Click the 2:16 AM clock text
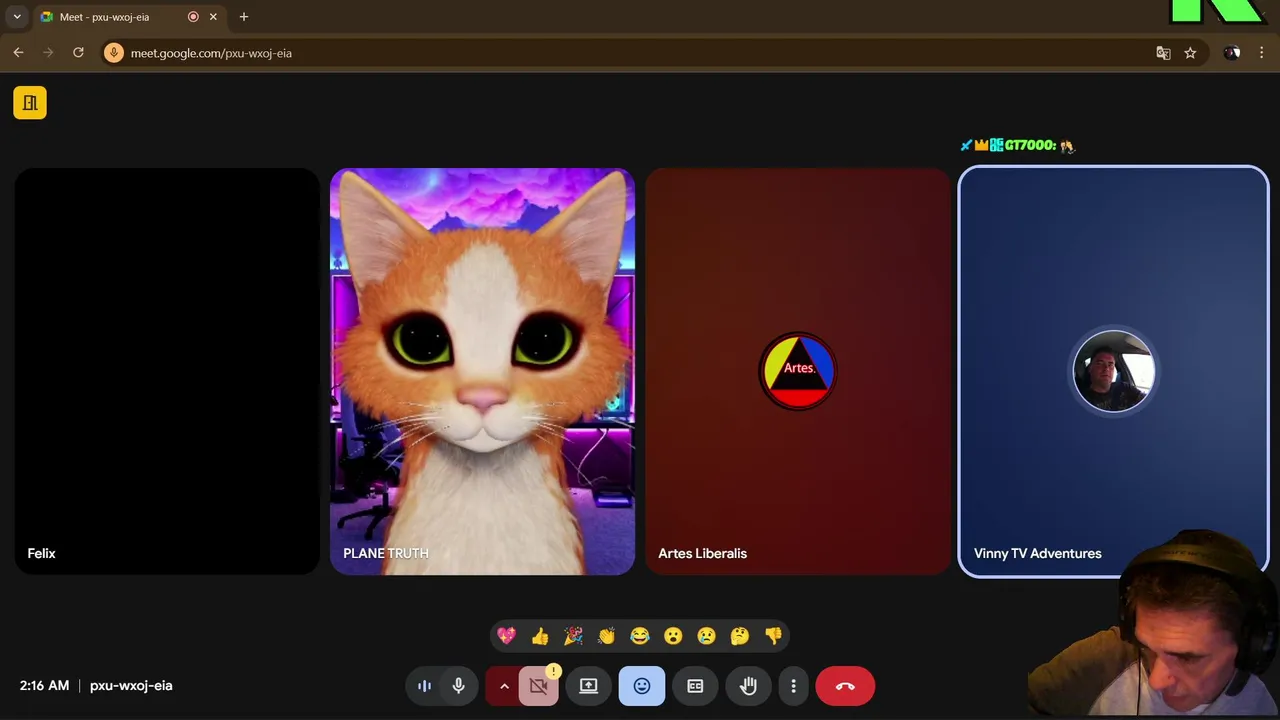The height and width of the screenshot is (720, 1280). [44, 686]
